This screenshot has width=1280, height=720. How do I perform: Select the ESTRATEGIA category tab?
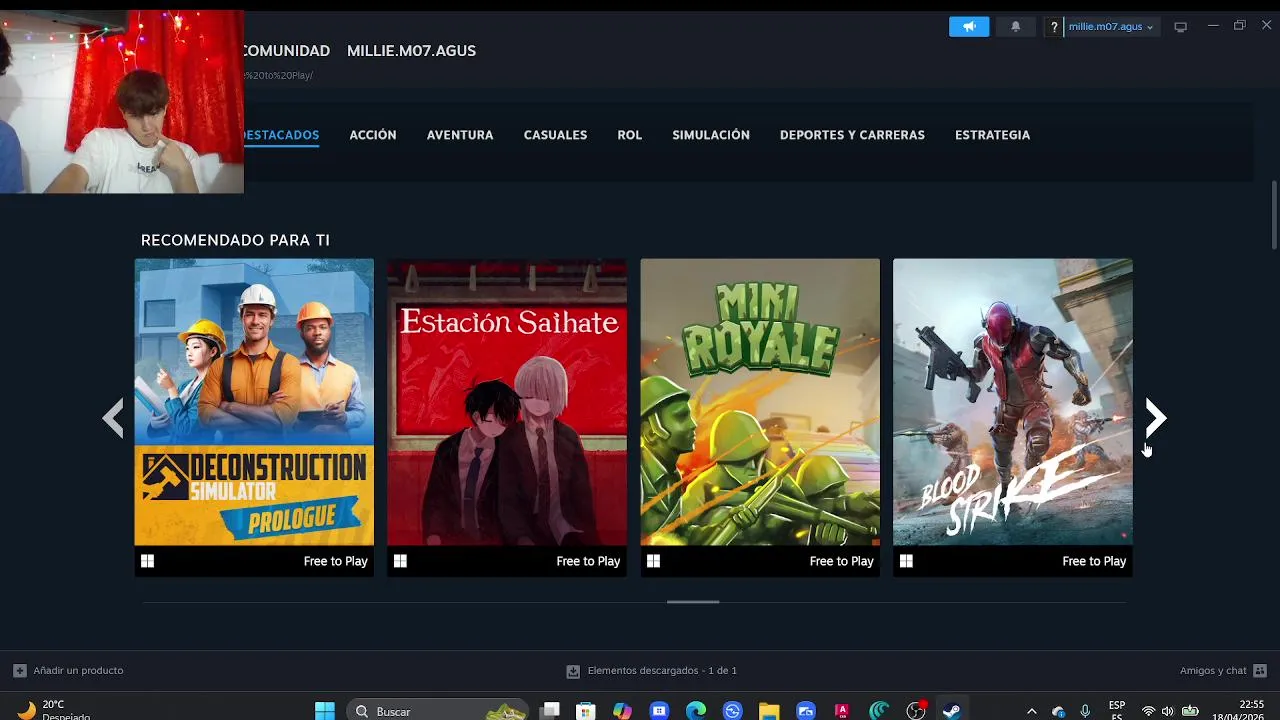click(992, 135)
